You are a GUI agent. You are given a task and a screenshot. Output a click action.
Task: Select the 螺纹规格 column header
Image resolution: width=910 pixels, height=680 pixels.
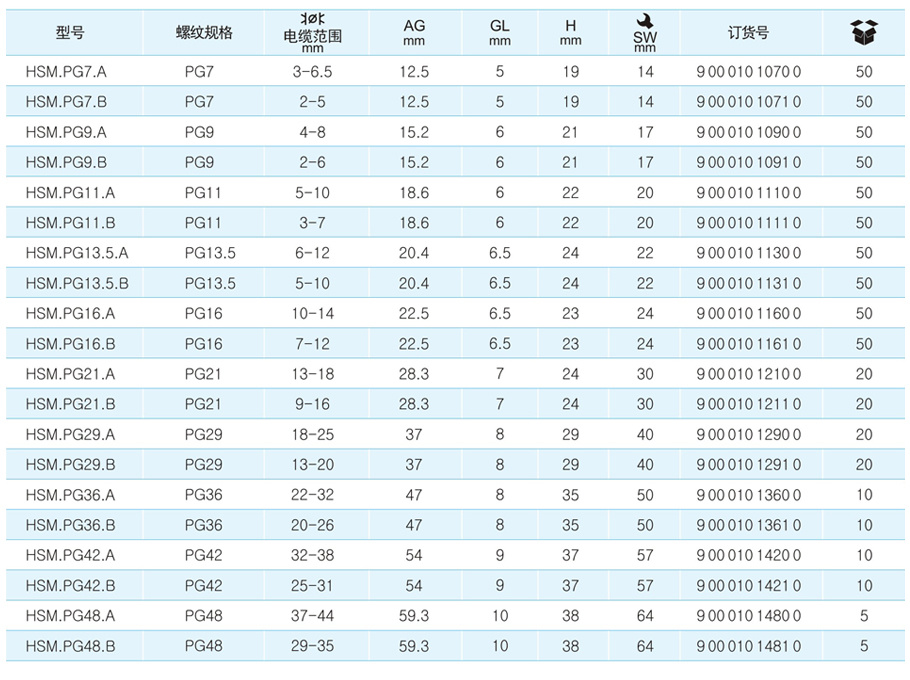pyautogui.click(x=204, y=32)
